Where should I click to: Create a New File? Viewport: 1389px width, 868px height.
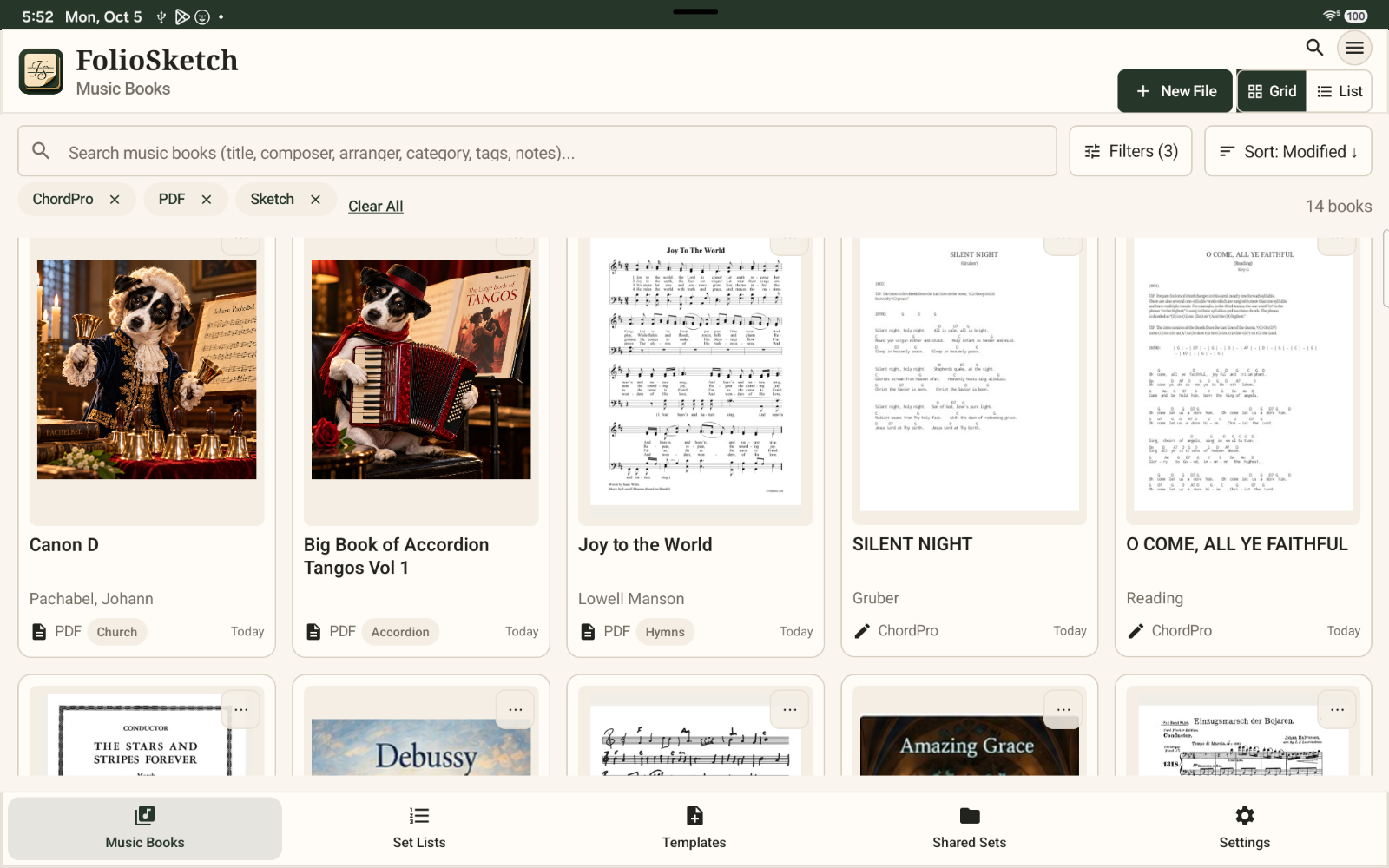pos(1175,91)
